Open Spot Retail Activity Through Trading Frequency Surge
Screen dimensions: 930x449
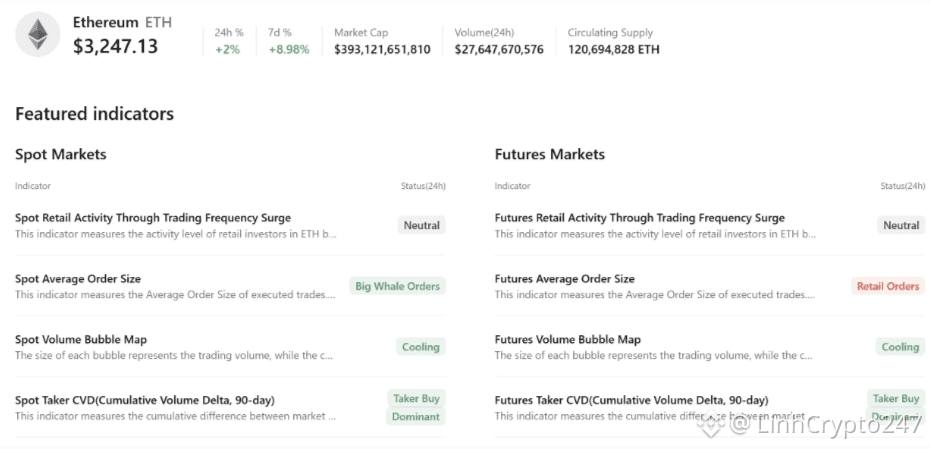(x=153, y=218)
